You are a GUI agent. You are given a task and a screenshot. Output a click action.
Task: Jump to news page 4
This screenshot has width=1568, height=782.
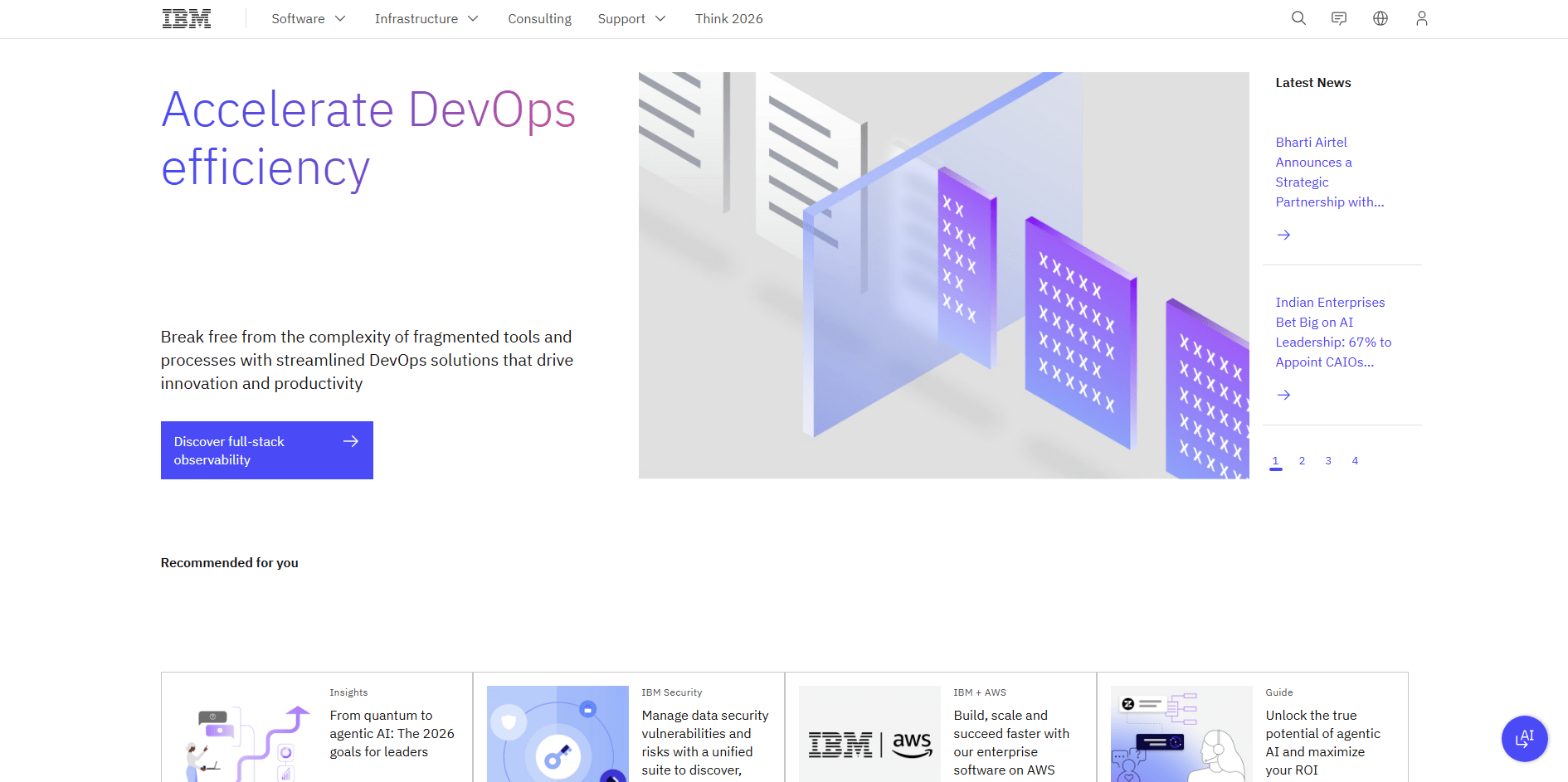point(1355,461)
